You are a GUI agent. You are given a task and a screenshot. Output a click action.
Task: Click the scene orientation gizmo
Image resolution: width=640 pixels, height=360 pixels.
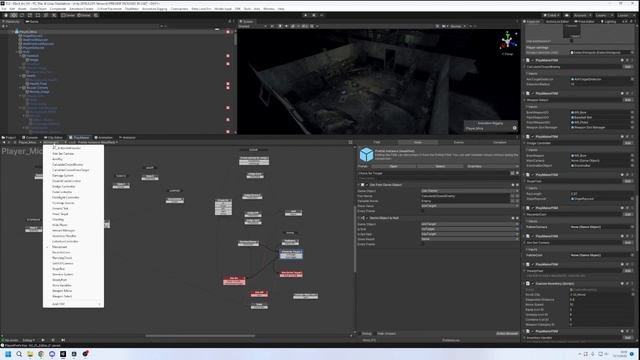[x=508, y=41]
